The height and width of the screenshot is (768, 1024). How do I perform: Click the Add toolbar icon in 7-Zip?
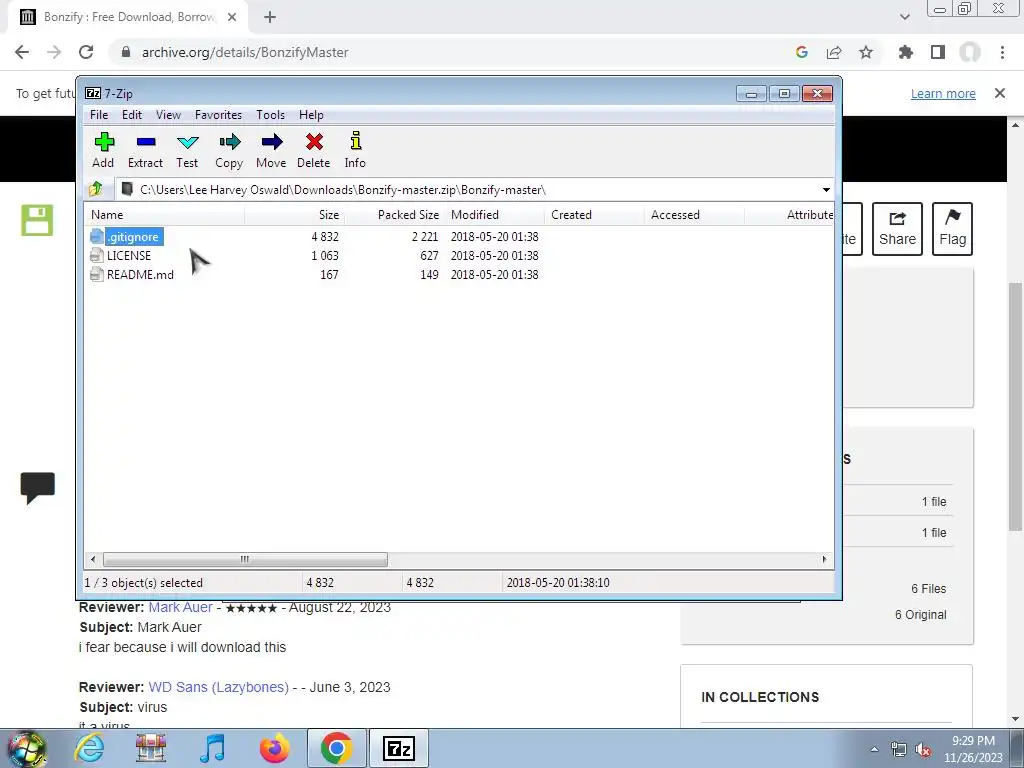tap(103, 150)
